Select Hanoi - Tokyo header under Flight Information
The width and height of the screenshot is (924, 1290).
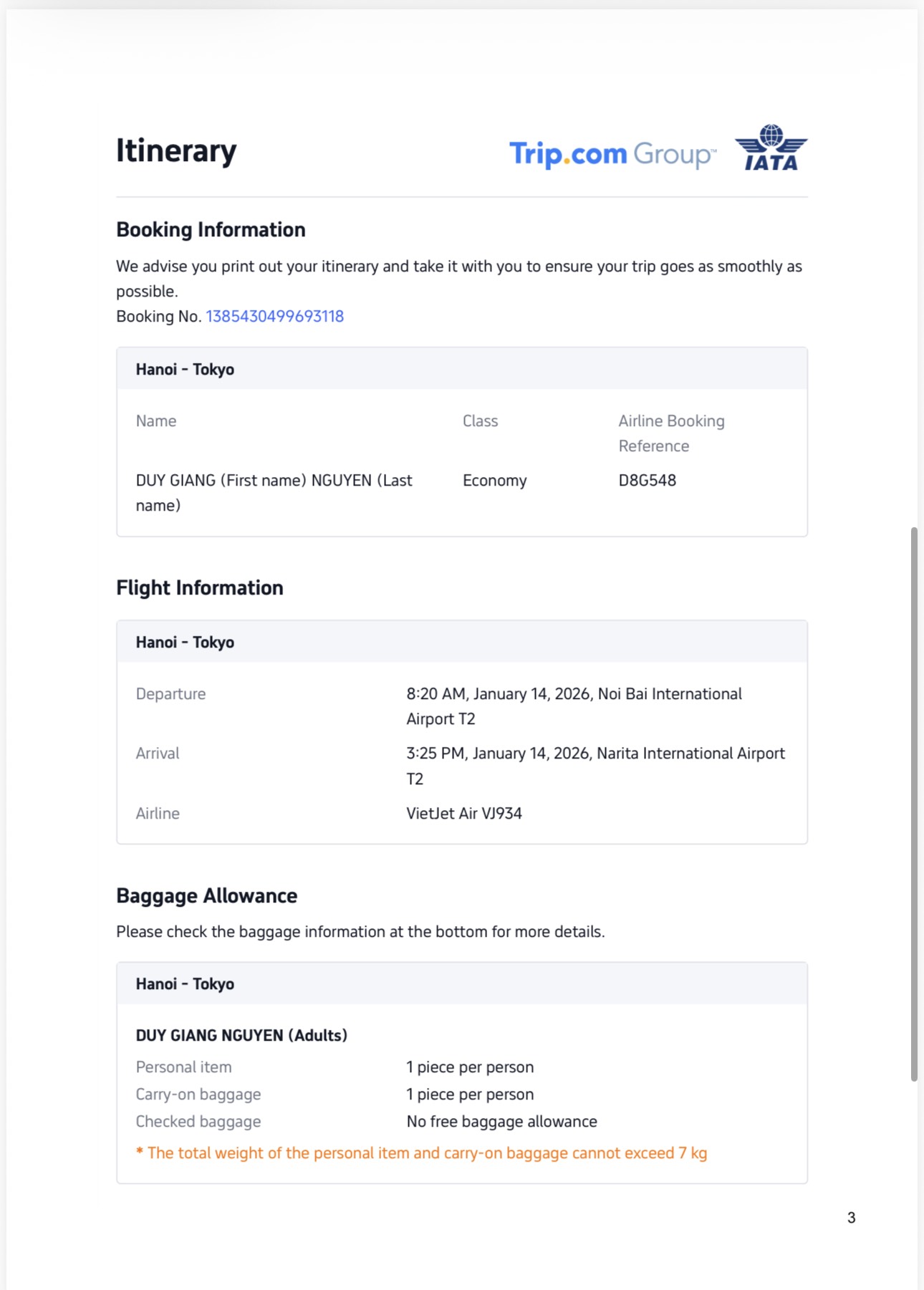[x=185, y=642]
